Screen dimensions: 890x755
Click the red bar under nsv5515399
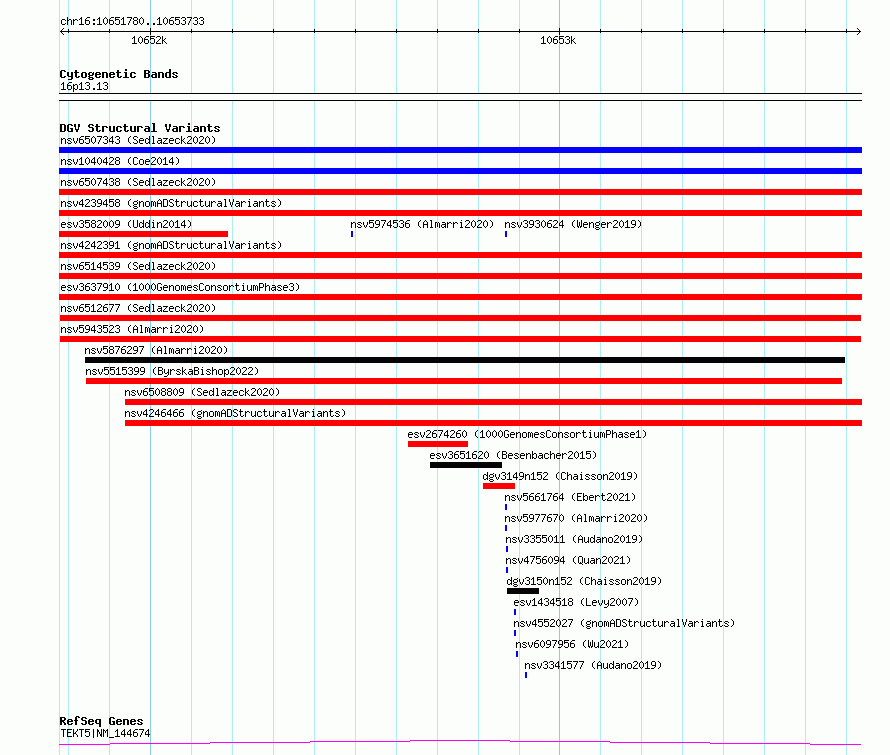[x=464, y=381]
